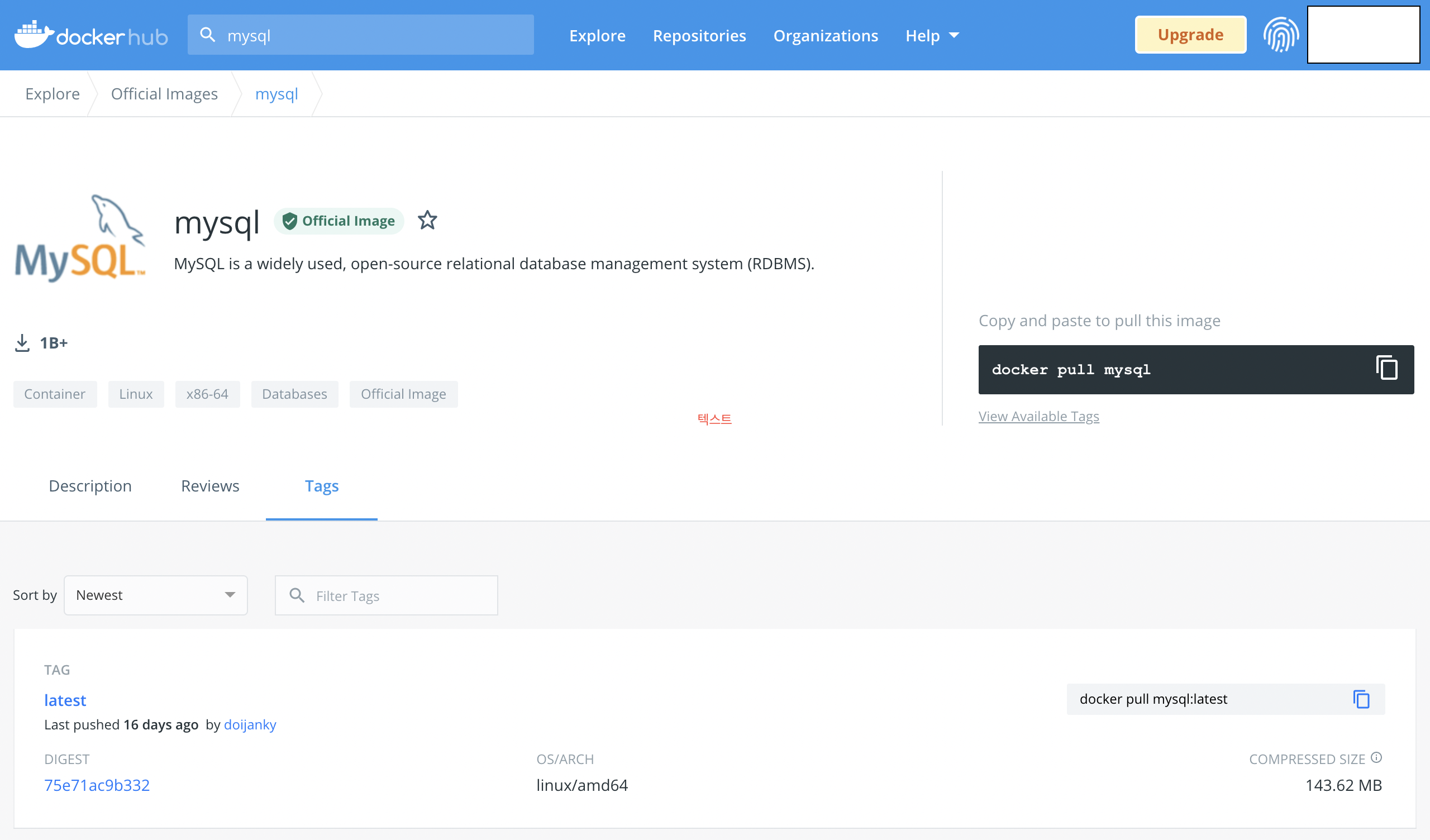Open digest 75e71ac9b332 link
Screen dimensions: 1430x840
97,785
